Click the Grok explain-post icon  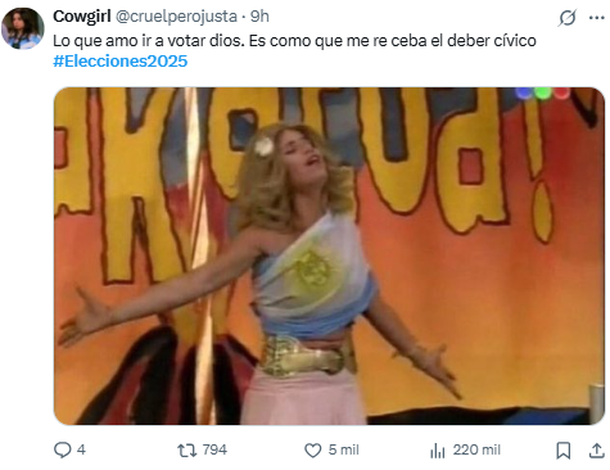click(567, 18)
